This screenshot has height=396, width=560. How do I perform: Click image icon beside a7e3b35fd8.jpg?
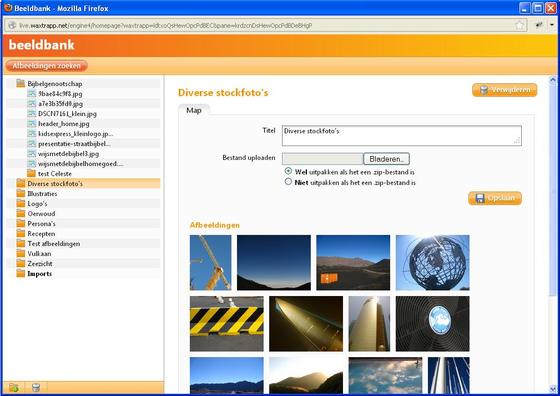click(32, 104)
